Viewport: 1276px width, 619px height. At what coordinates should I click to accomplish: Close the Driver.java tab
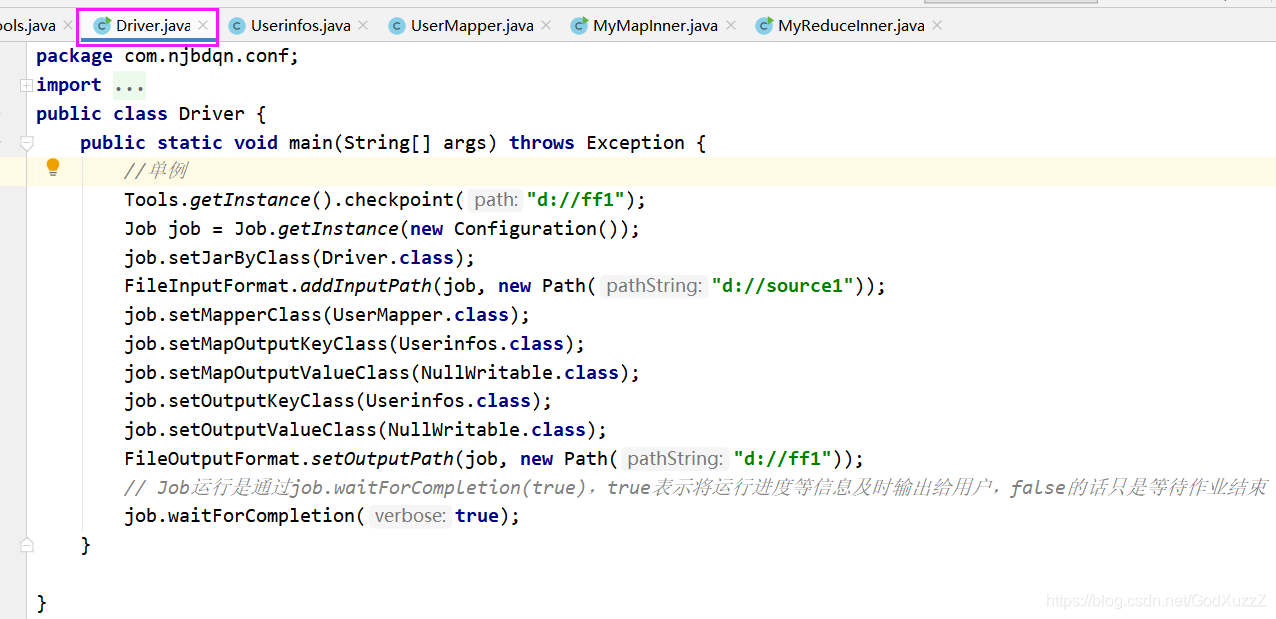204,25
